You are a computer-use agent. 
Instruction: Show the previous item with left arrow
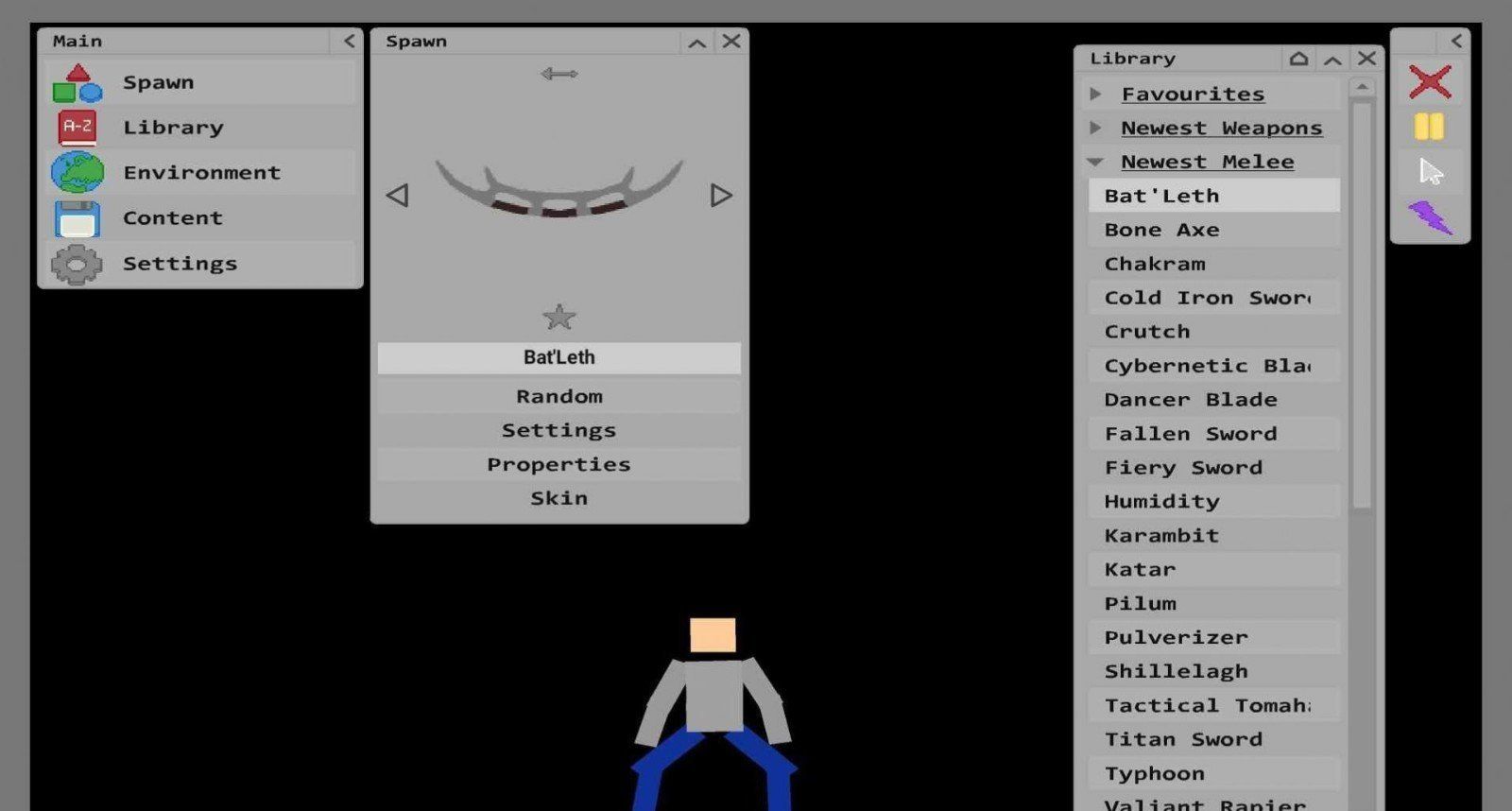point(398,195)
